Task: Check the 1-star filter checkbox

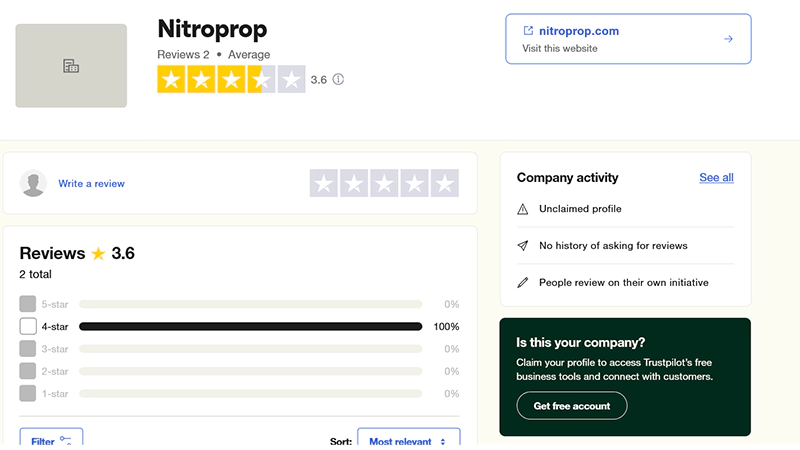Action: [28, 394]
